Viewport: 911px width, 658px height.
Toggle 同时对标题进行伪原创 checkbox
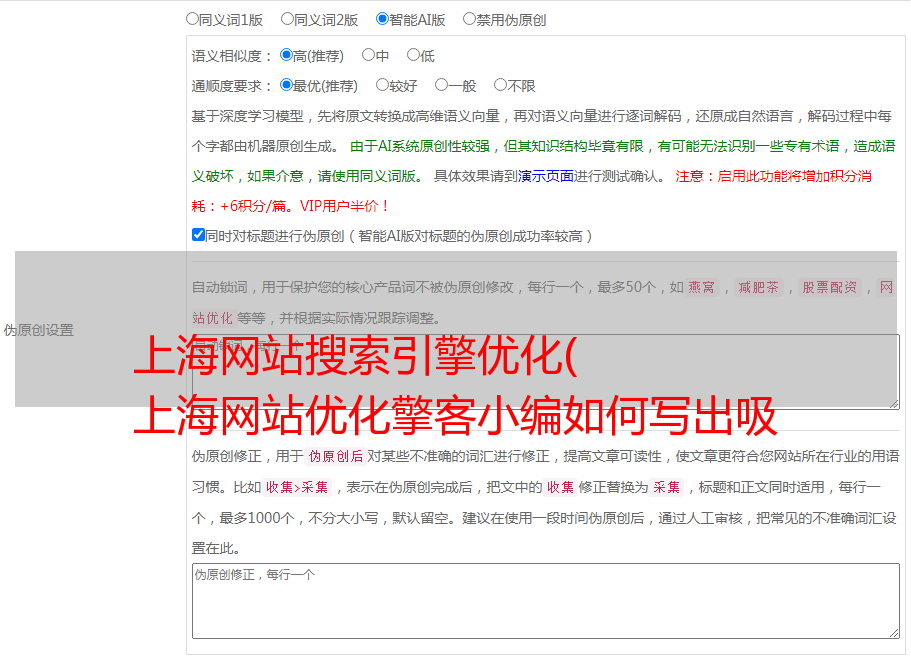coord(198,235)
